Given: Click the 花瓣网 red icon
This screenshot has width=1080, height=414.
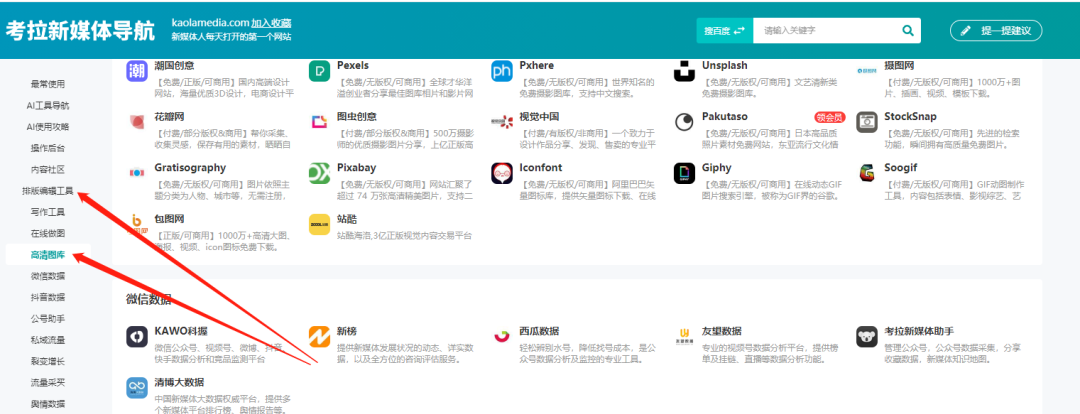Looking at the screenshot, I should click(x=137, y=122).
